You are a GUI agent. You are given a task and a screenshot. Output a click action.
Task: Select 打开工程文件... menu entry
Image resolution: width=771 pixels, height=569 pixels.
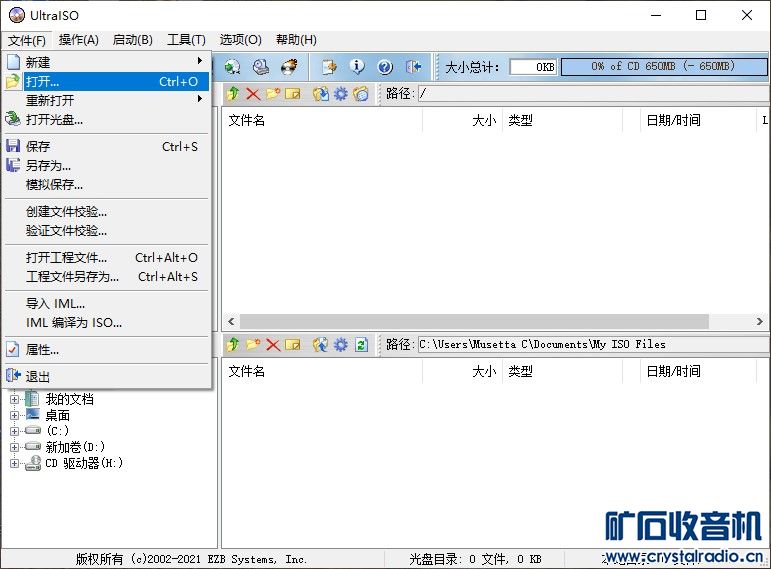(107, 257)
